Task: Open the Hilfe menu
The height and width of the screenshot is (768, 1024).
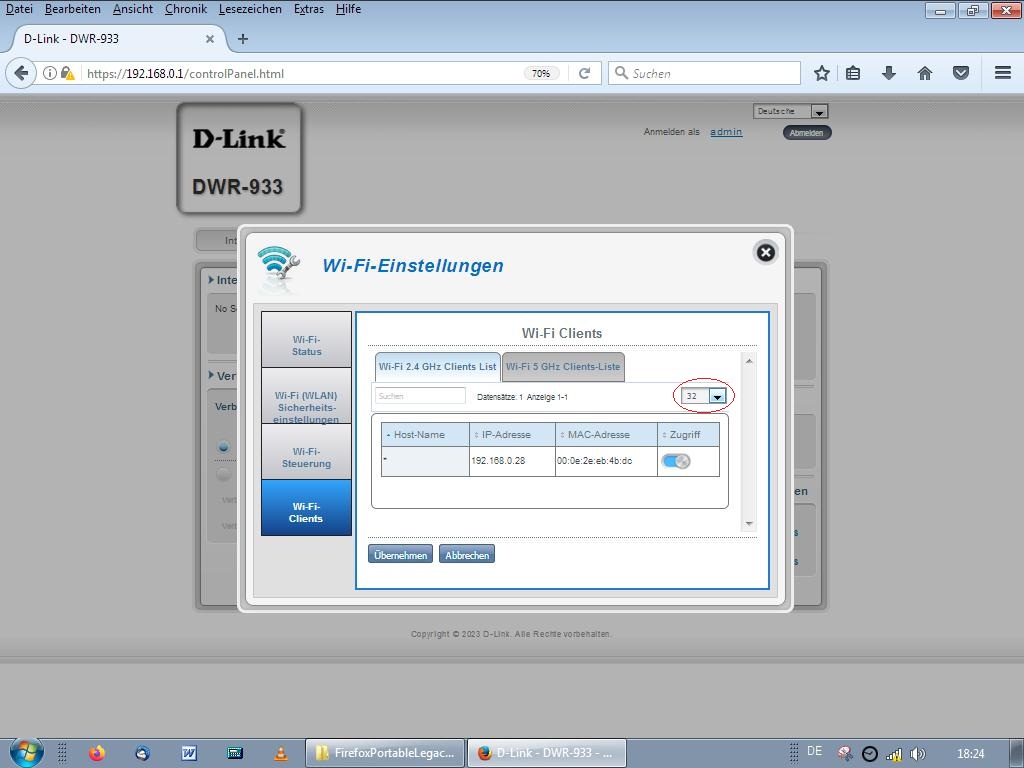Action: (x=348, y=9)
